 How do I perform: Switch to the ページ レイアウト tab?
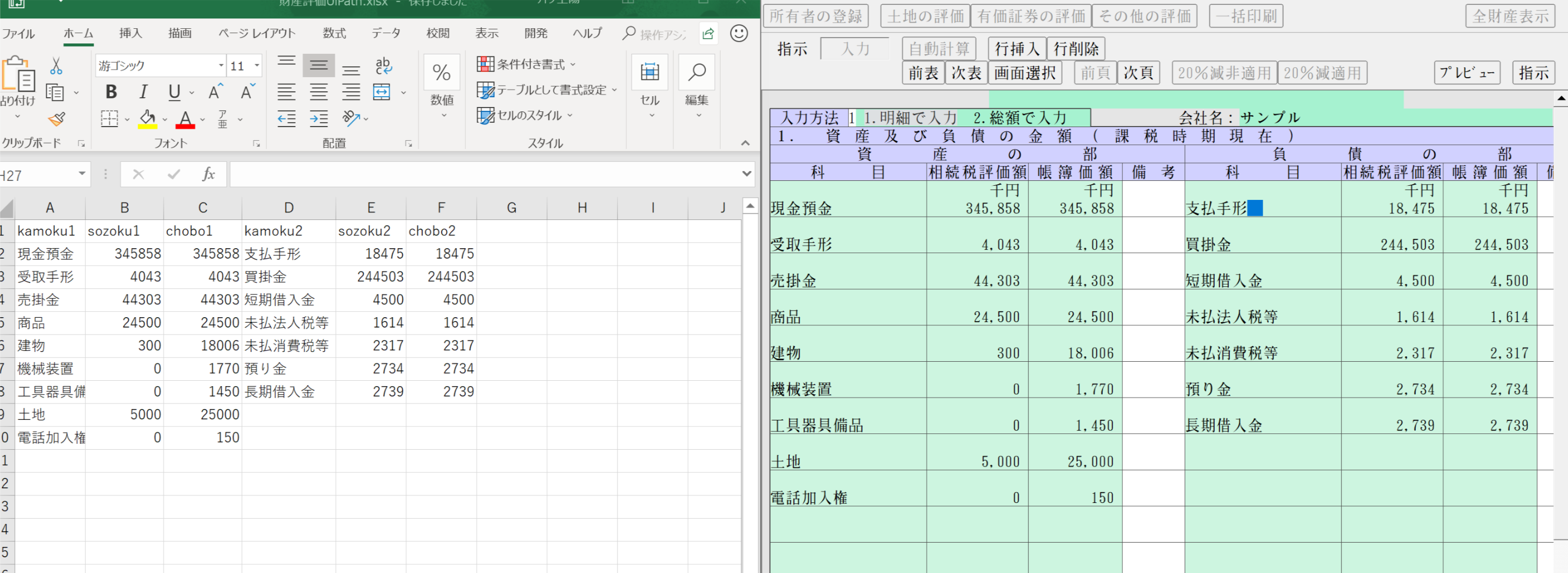pyautogui.click(x=257, y=33)
